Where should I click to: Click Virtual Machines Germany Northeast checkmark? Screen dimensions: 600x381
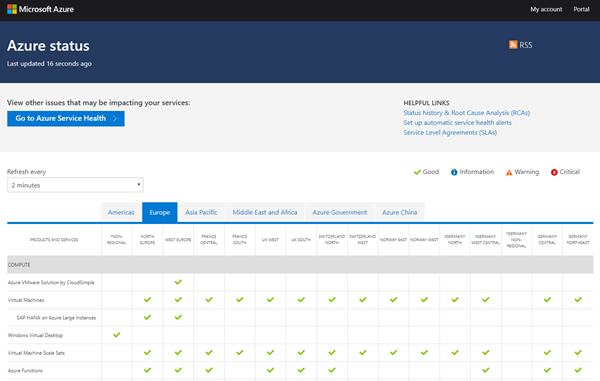click(578, 300)
